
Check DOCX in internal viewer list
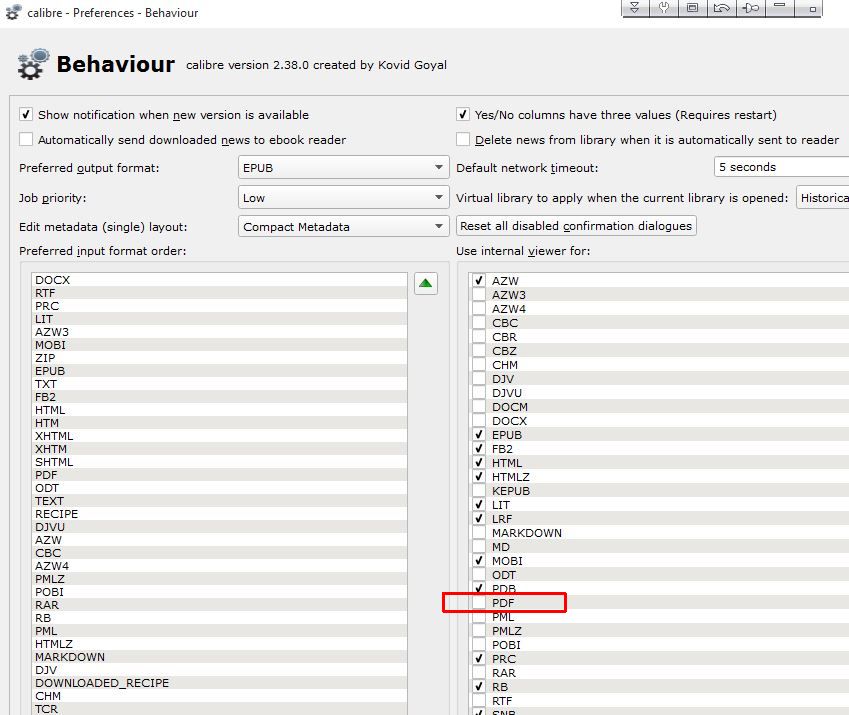(x=479, y=421)
